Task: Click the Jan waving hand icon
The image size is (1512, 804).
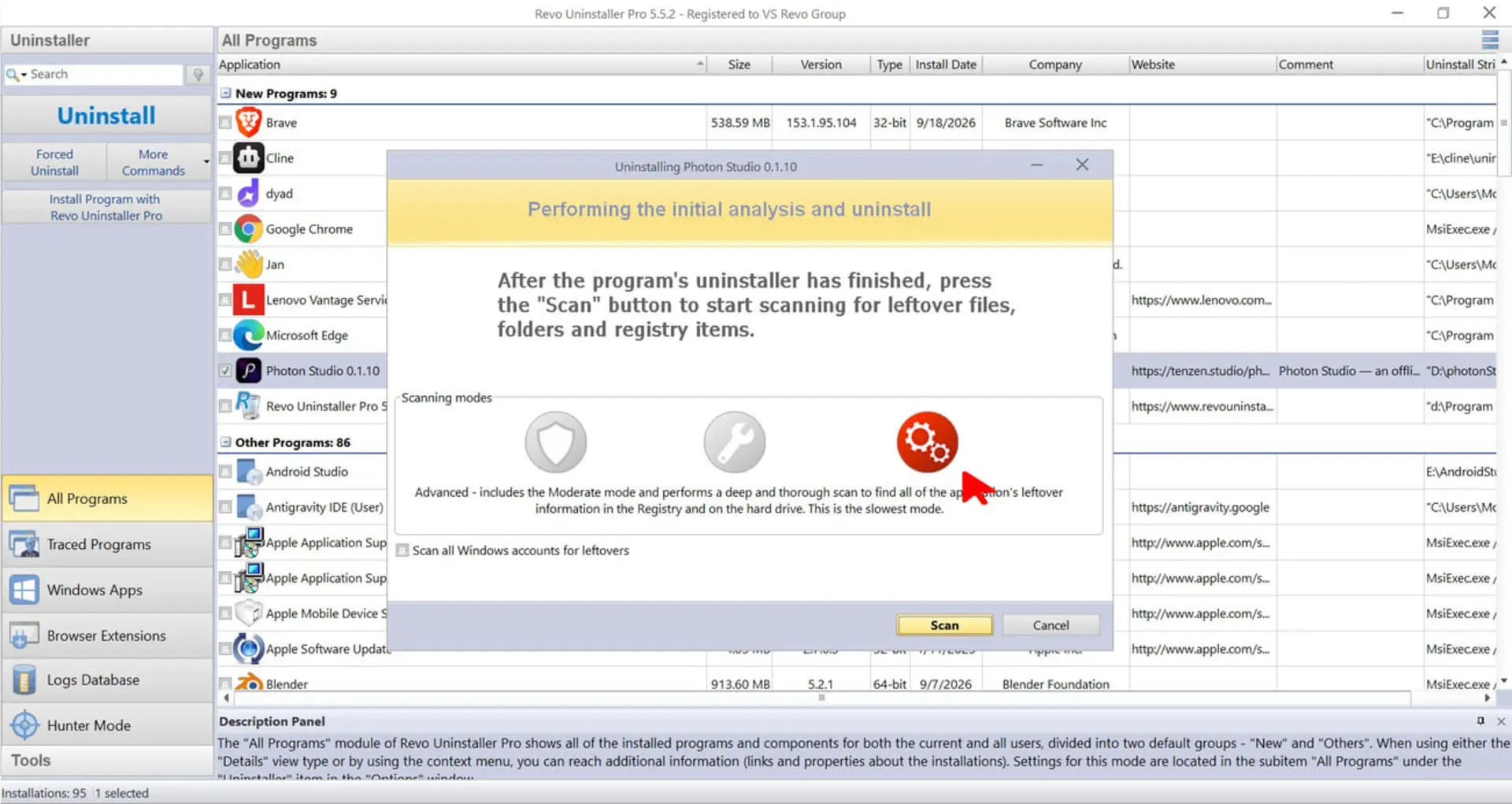Action: (248, 265)
